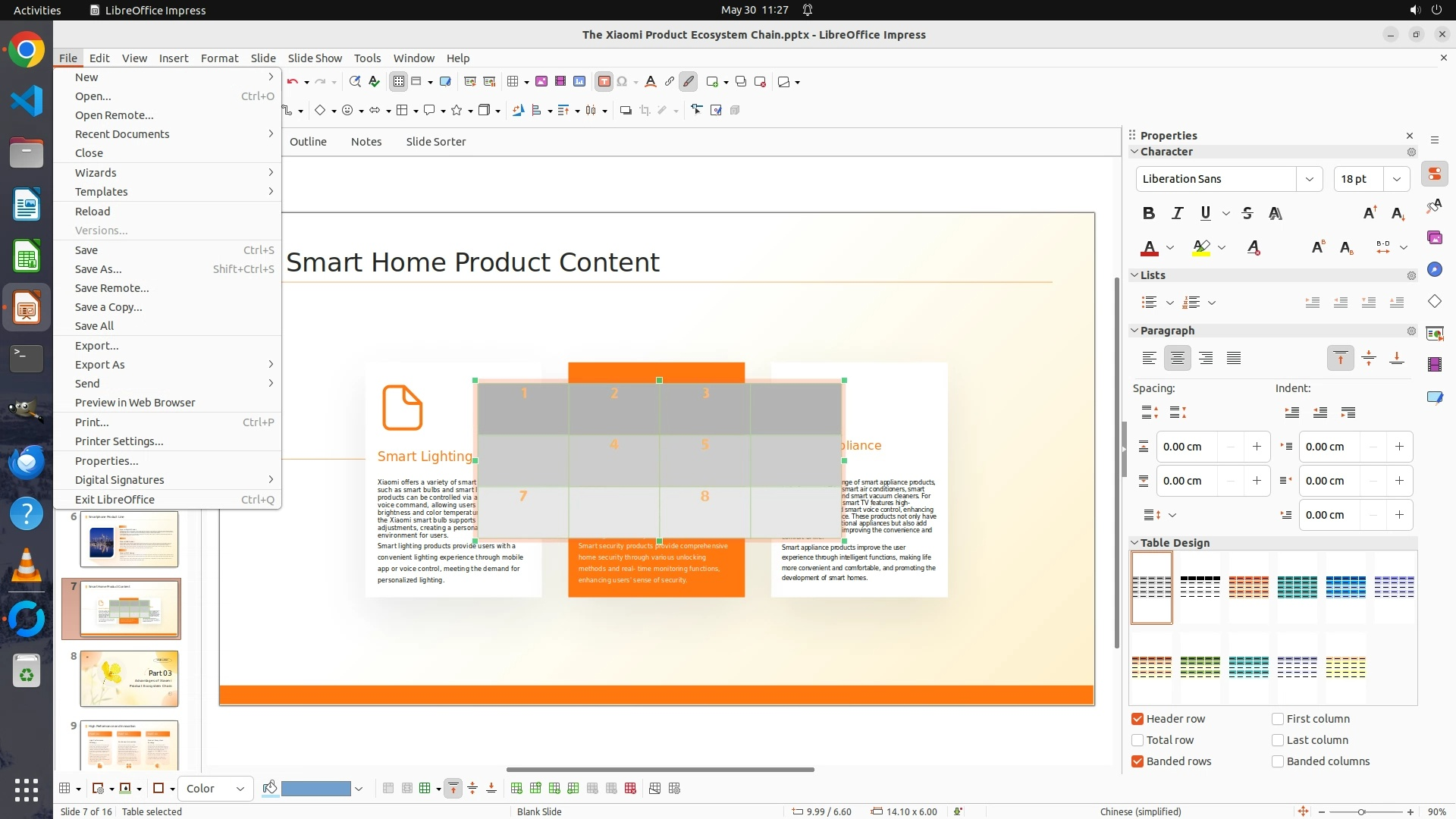The image size is (1456, 819).
Task: Select slide 8 thumbnail
Action: click(129, 679)
